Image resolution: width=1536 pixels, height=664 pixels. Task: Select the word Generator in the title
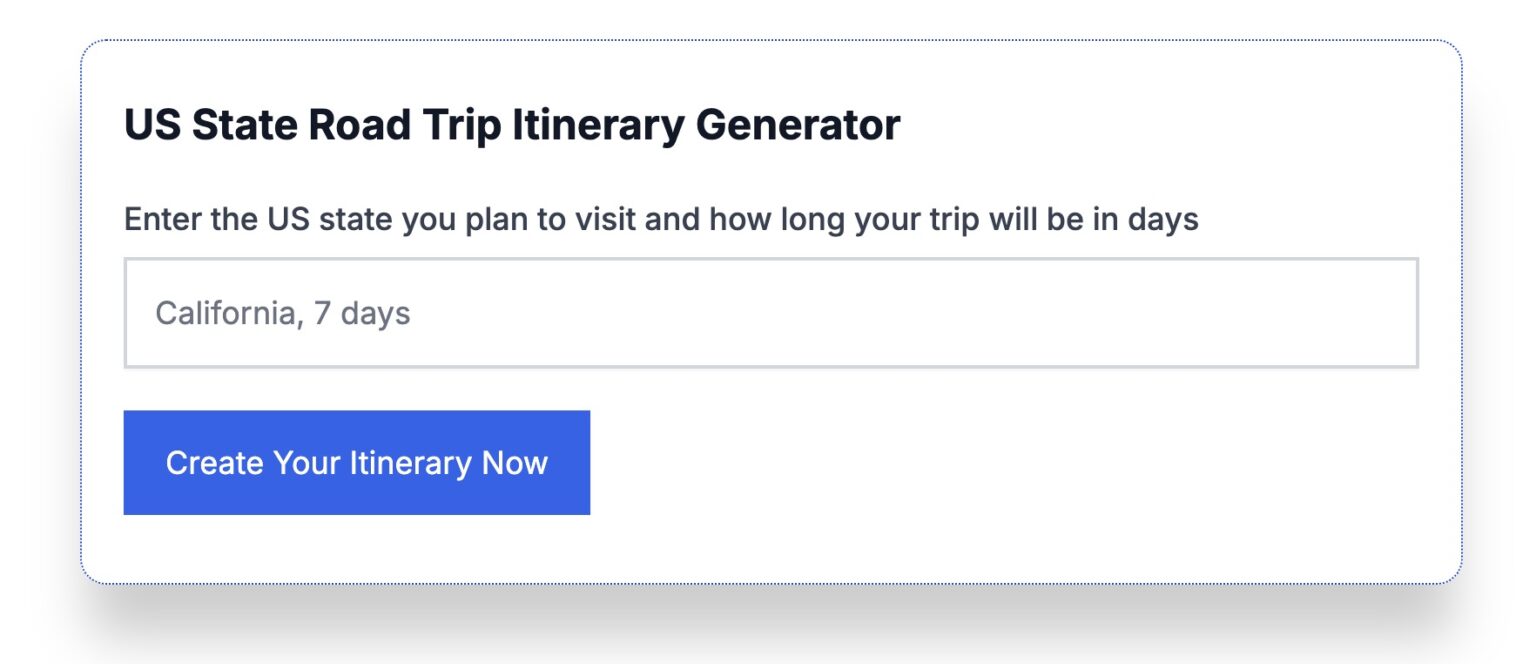coord(798,126)
